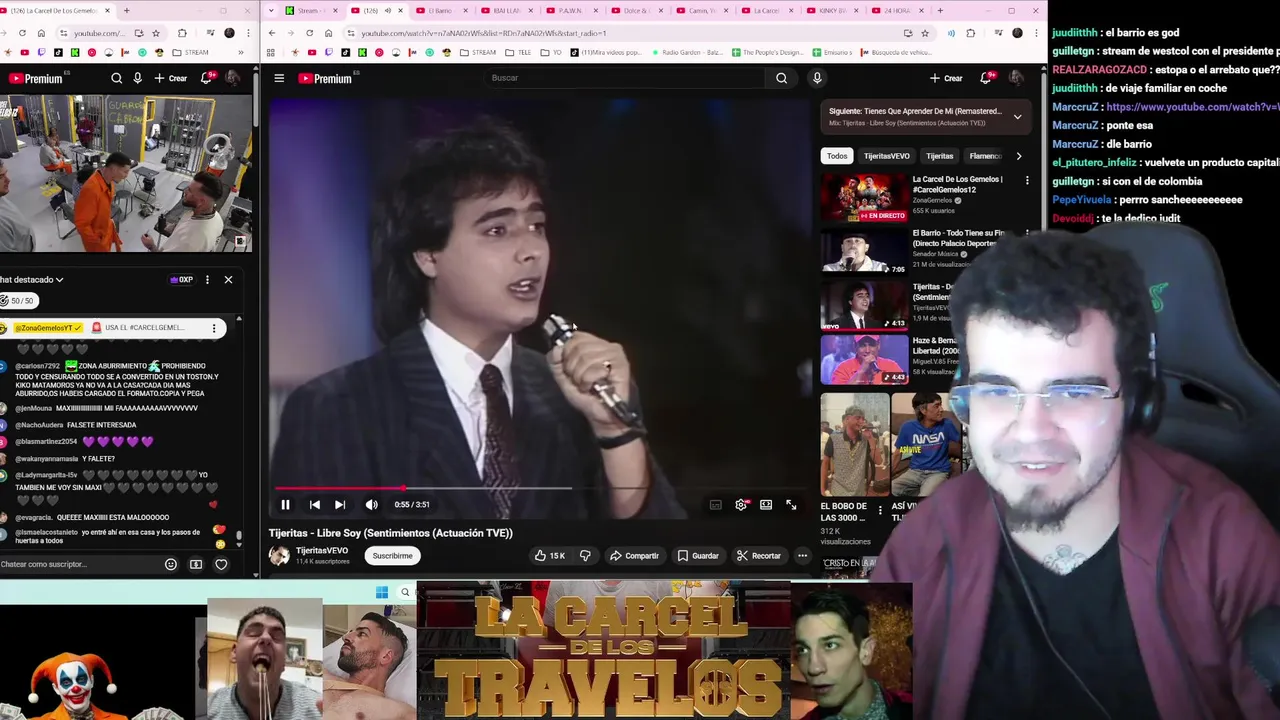Bookmark this page star in main window
The image size is (1280, 720).
click(x=925, y=33)
